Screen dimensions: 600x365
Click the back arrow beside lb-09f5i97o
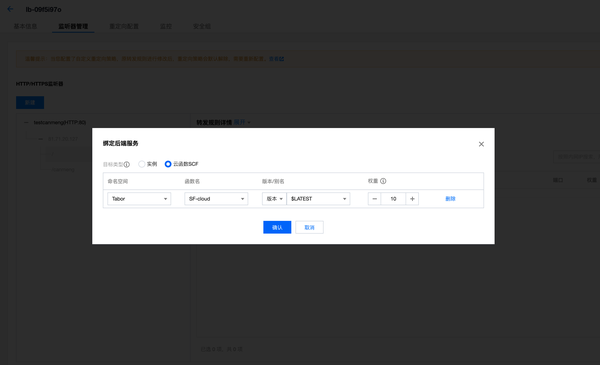tap(10, 9)
